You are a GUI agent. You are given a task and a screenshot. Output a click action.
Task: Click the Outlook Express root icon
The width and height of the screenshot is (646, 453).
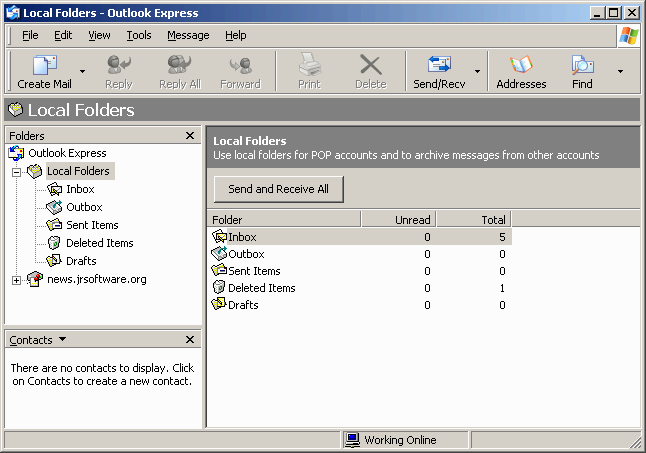pyautogui.click(x=16, y=153)
